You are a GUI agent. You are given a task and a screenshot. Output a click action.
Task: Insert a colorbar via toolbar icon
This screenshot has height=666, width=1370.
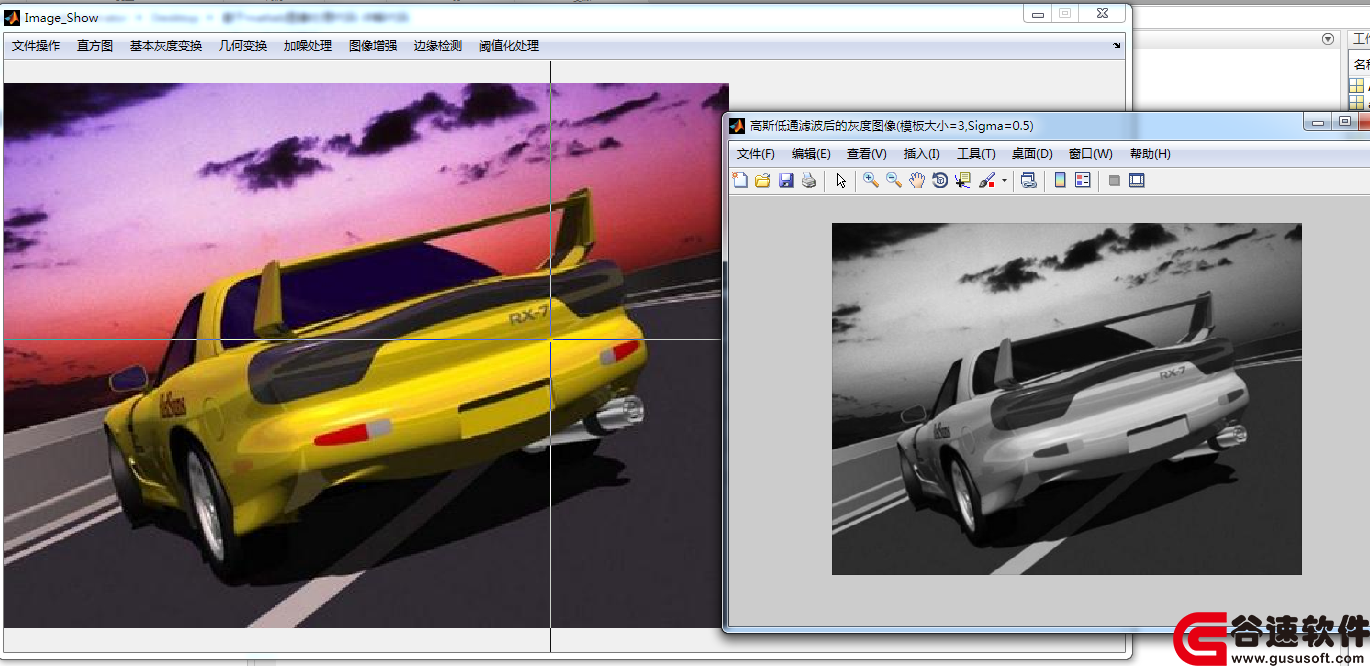(1060, 181)
